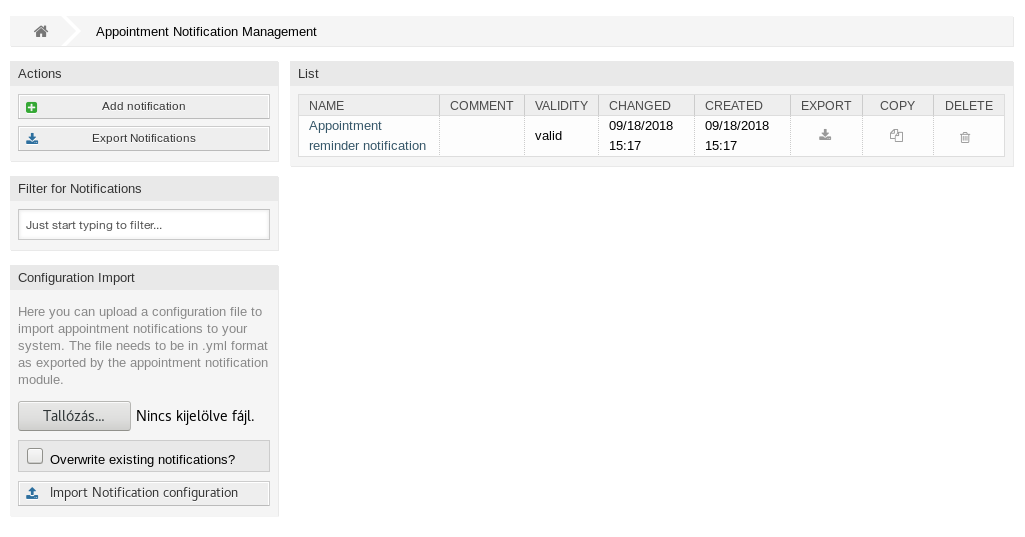The width and height of the screenshot is (1025, 537).
Task: Click the Tallózás file browse button
Action: click(75, 416)
